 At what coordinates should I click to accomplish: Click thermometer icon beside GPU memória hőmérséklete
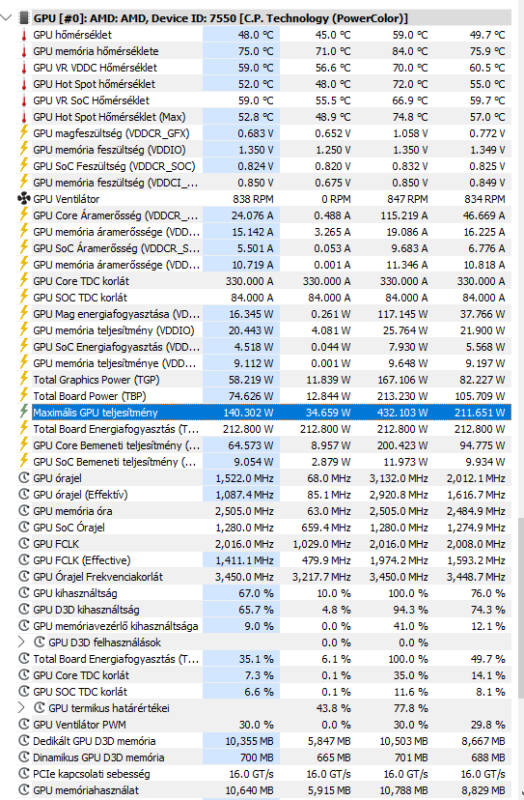[x=23, y=51]
